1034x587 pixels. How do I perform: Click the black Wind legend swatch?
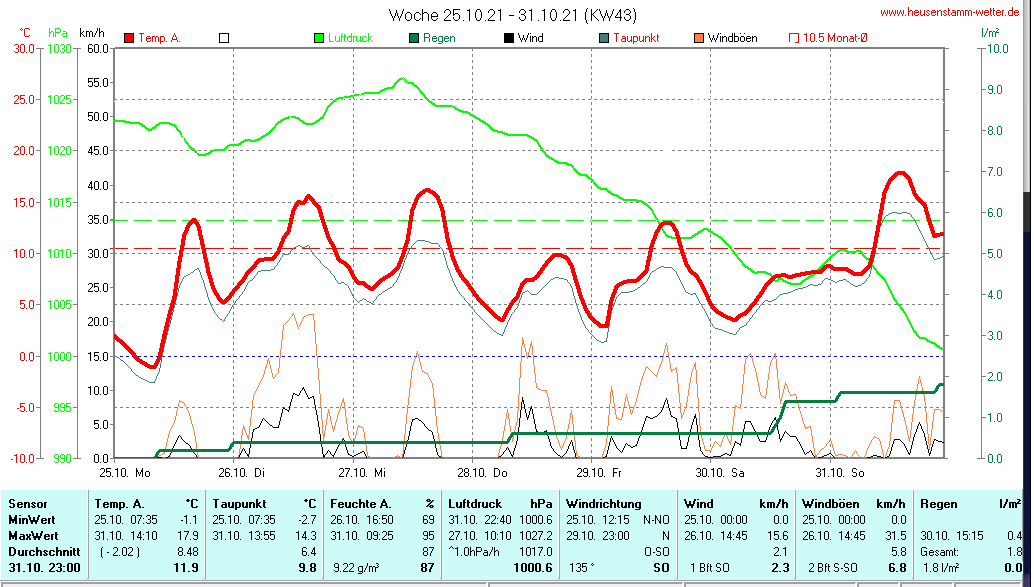click(x=509, y=38)
